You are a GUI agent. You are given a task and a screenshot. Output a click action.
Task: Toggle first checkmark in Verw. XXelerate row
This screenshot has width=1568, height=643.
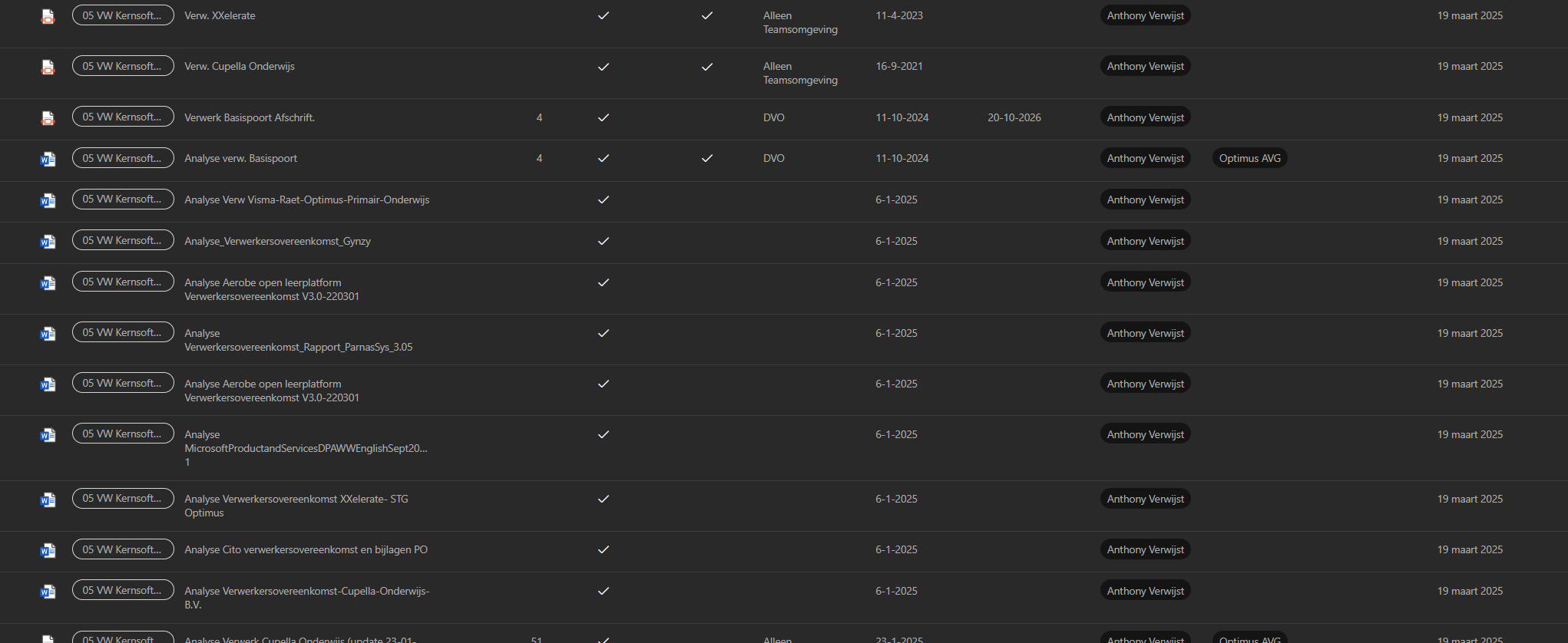604,15
